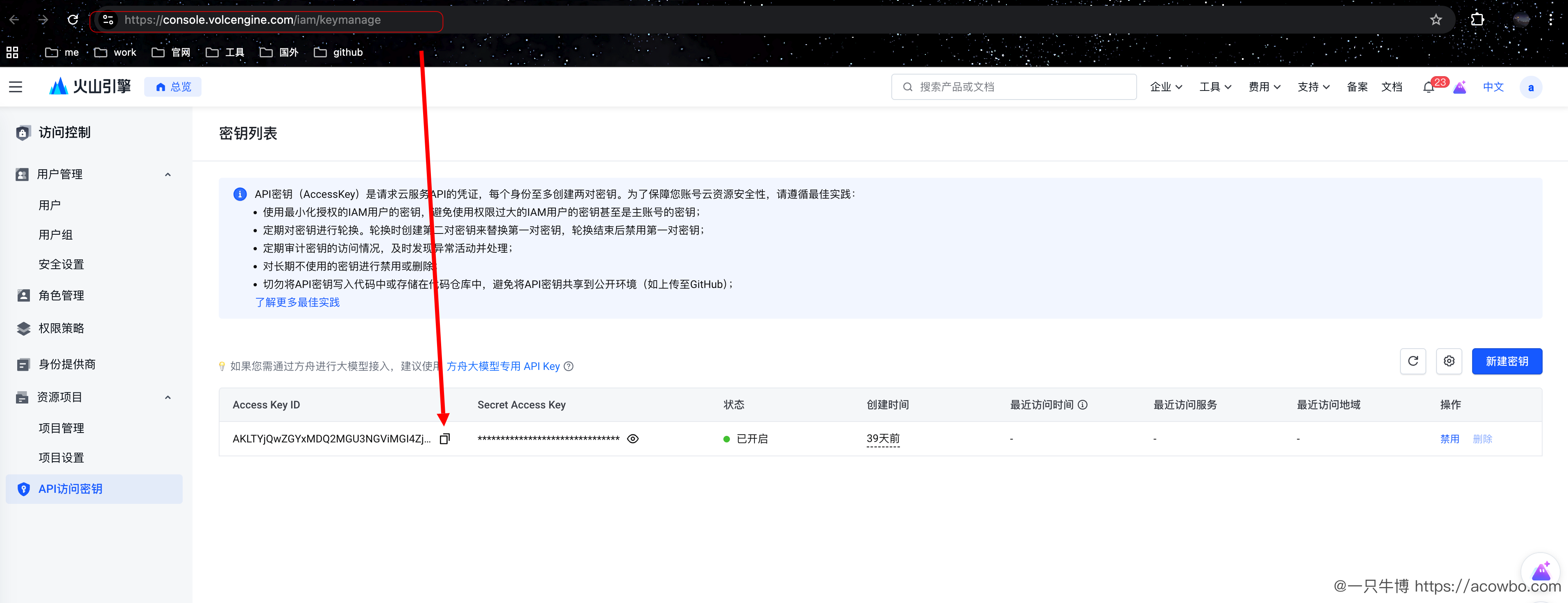Click the 新建密钥 button
This screenshot has height=603, width=1568.
1507,361
